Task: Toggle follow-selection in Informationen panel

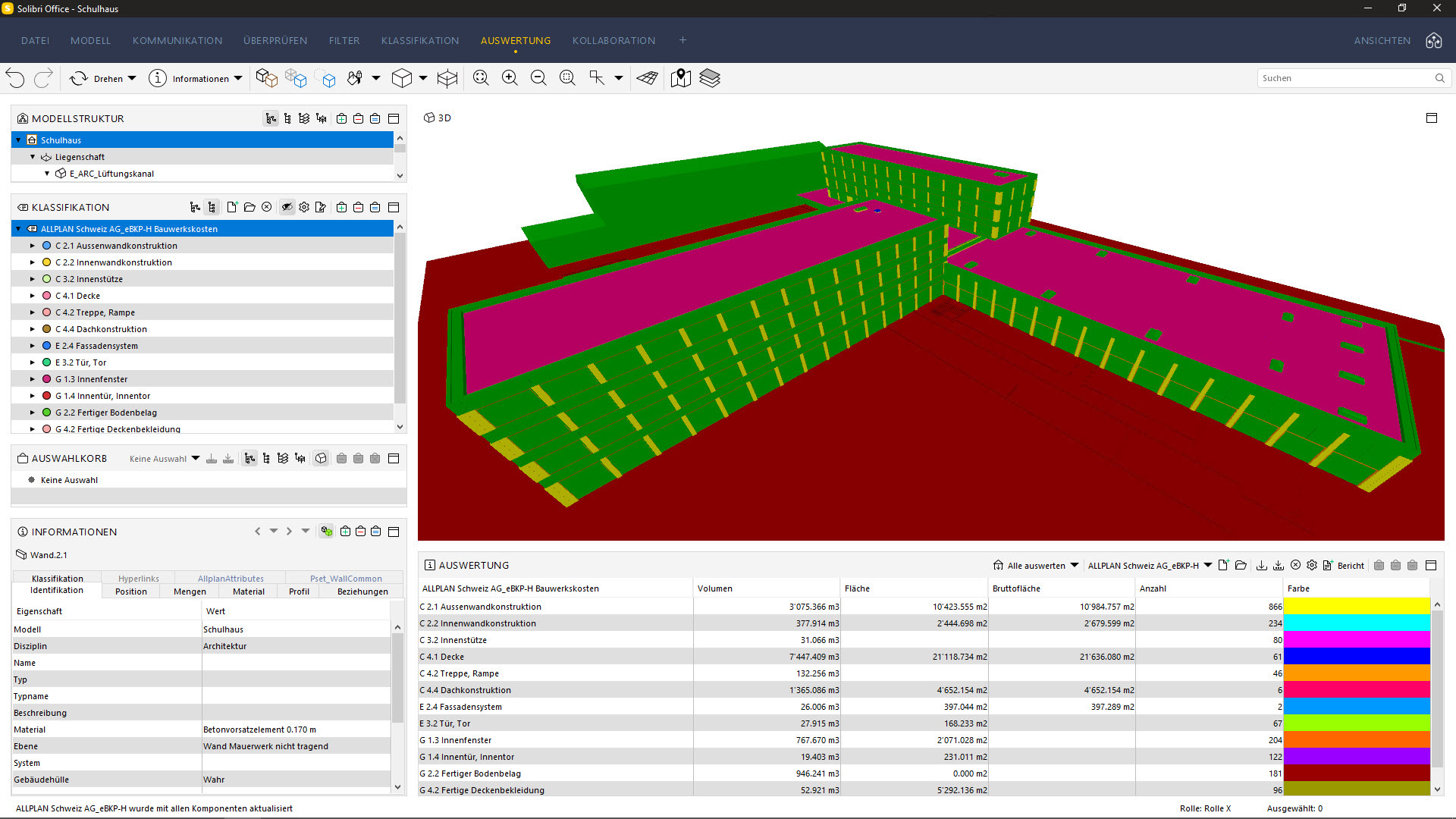Action: 326,532
